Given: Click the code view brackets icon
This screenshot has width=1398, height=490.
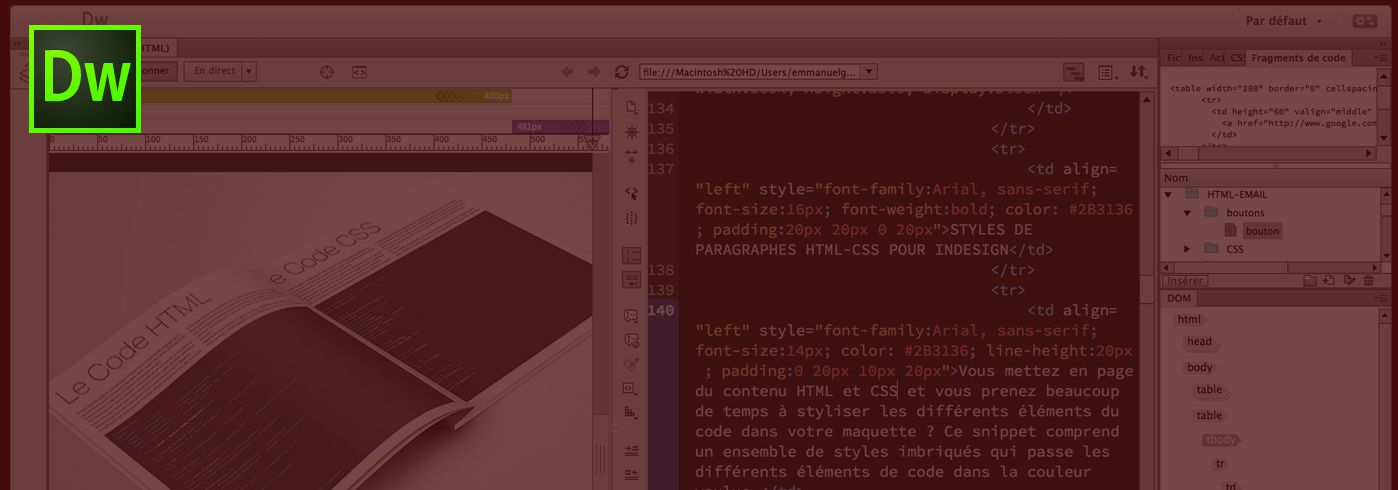Looking at the screenshot, I should tap(359, 72).
